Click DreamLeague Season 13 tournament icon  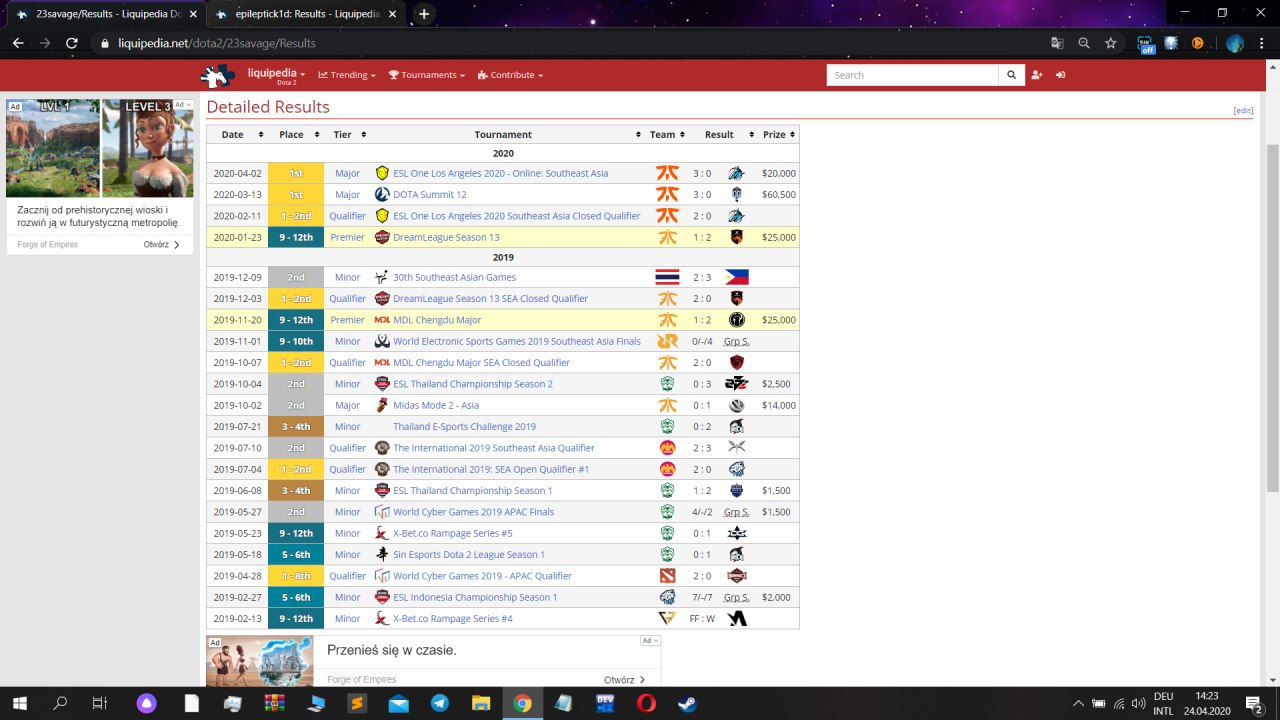[382, 237]
